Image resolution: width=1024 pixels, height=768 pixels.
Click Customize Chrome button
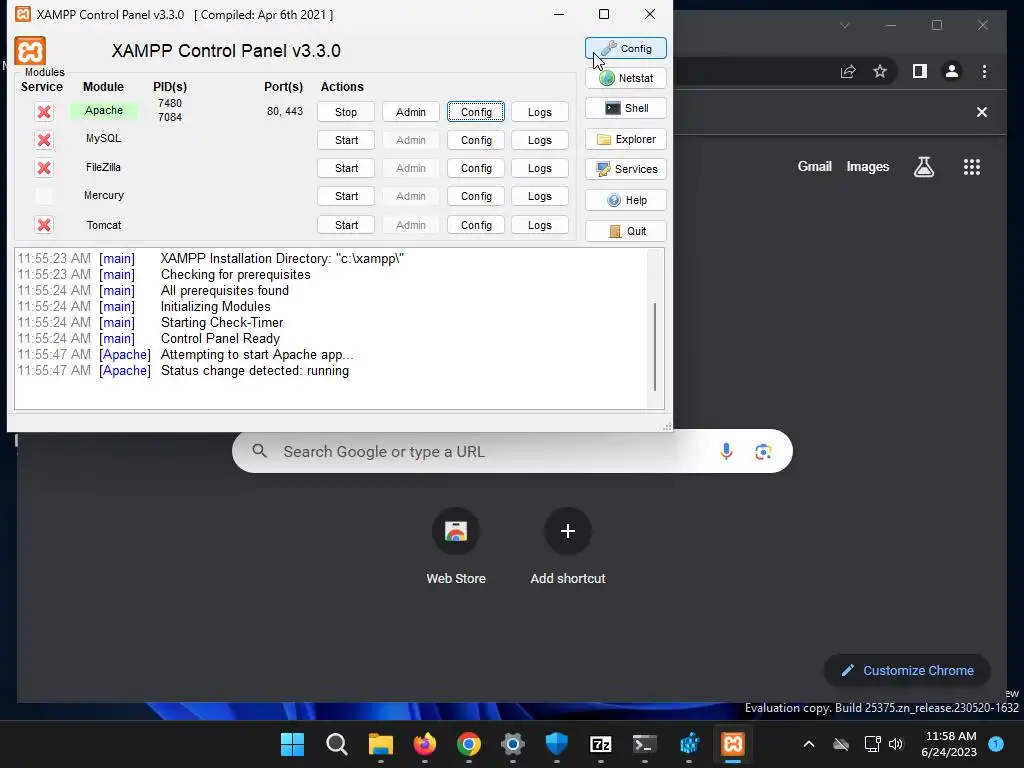click(907, 671)
